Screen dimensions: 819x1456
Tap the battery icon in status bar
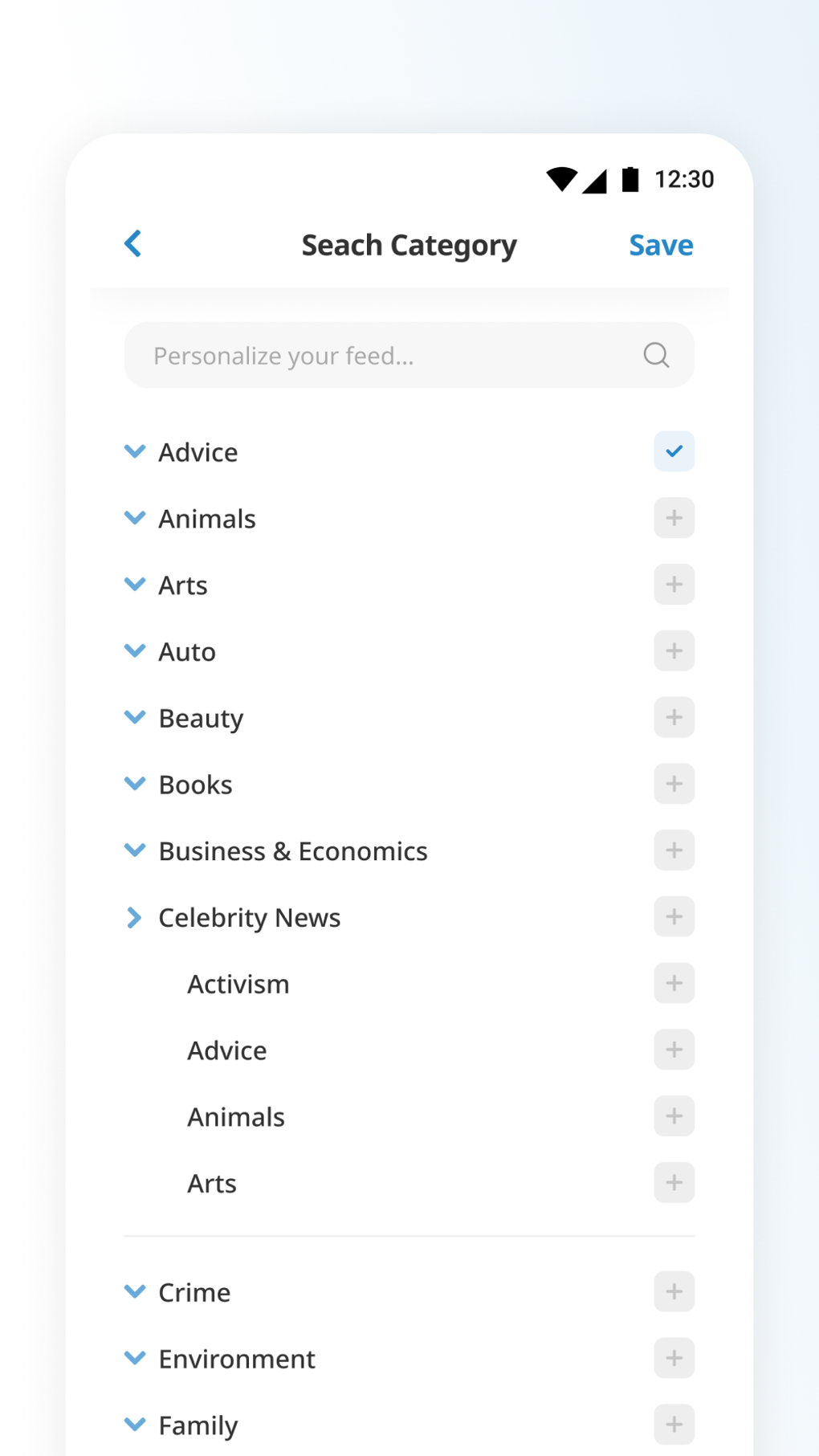[631, 179]
